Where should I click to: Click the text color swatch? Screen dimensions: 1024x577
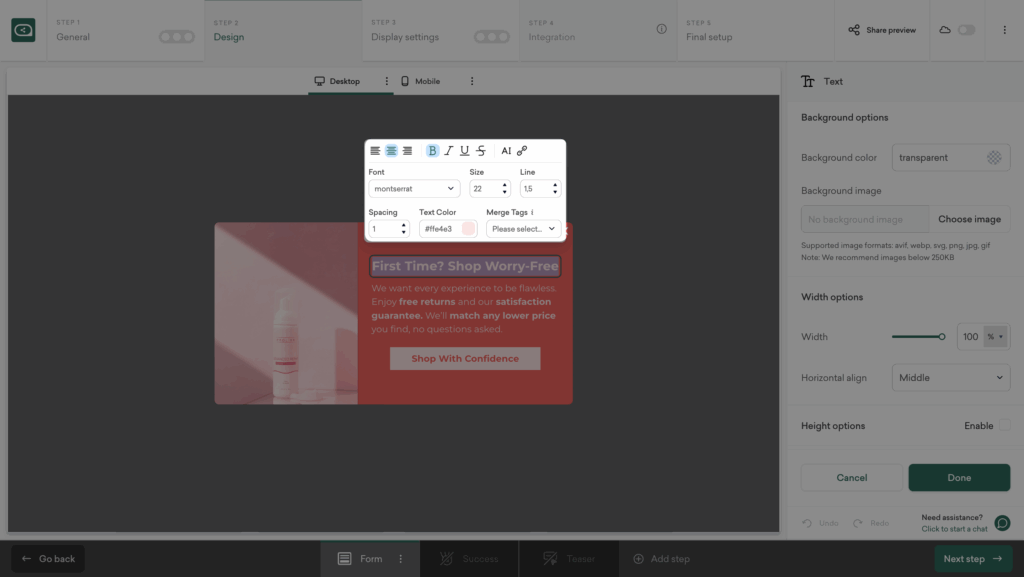tap(468, 229)
